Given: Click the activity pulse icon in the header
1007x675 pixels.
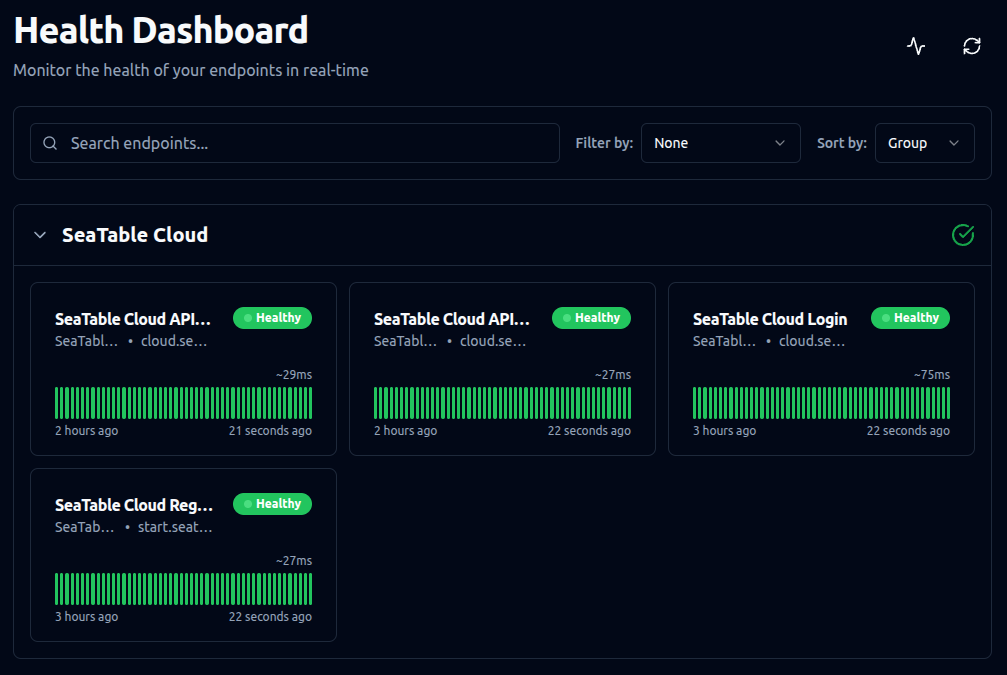Looking at the screenshot, I should [x=915, y=45].
